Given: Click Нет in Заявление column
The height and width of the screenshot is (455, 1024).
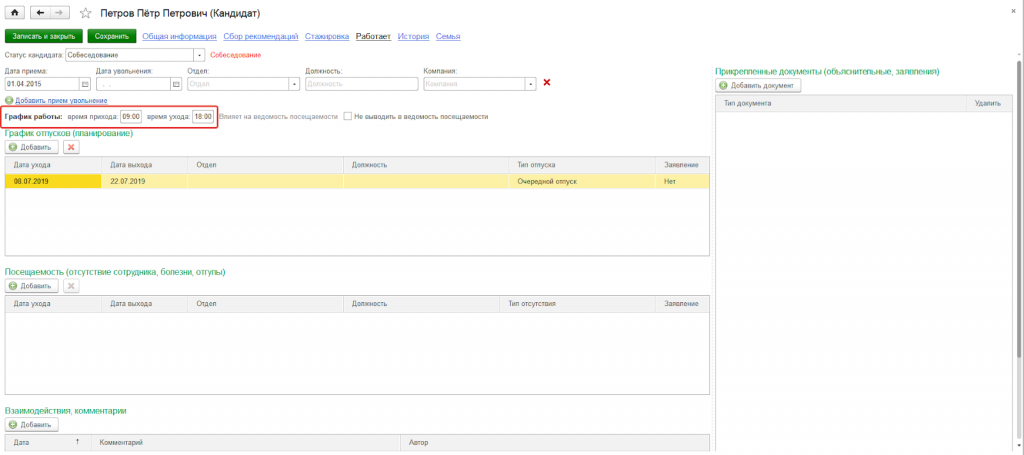Looking at the screenshot, I should tap(682, 181).
